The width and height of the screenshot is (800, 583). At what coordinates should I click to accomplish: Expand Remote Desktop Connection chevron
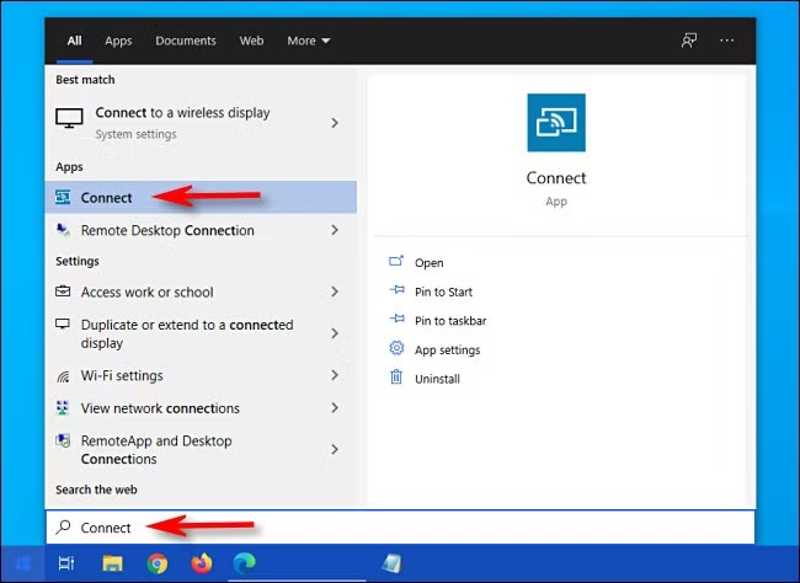[334, 231]
